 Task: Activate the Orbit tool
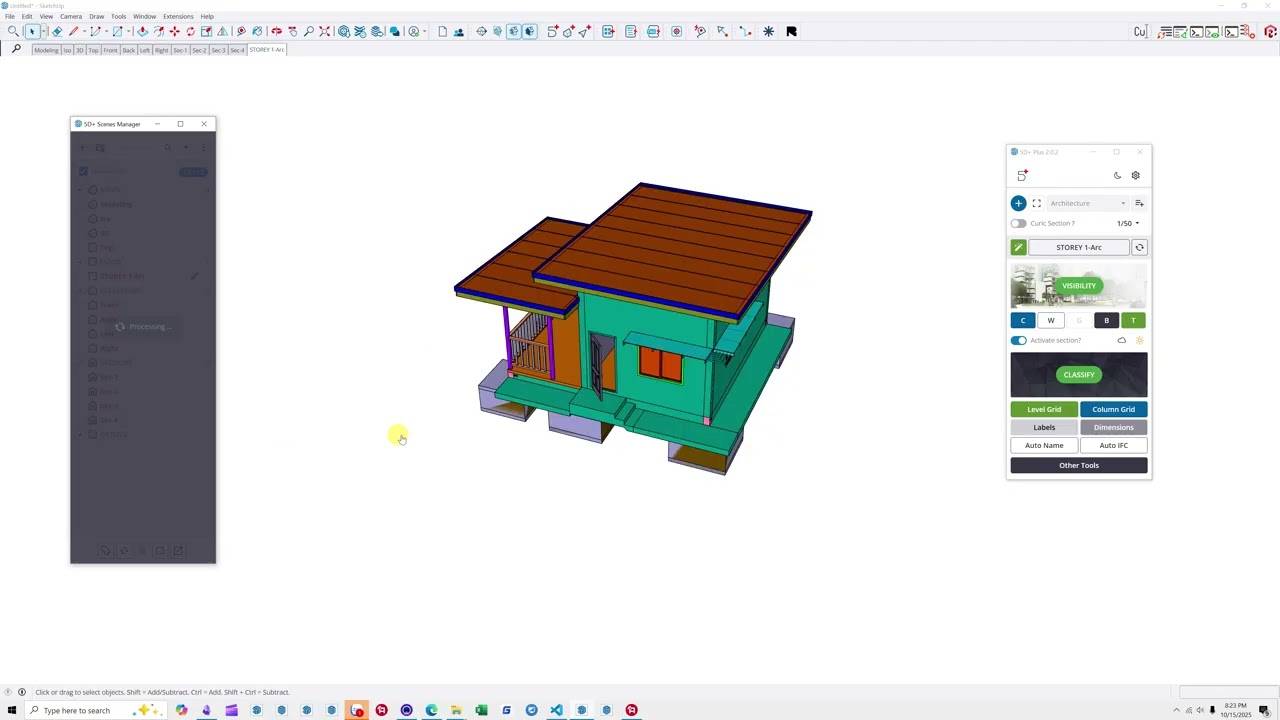tap(276, 31)
